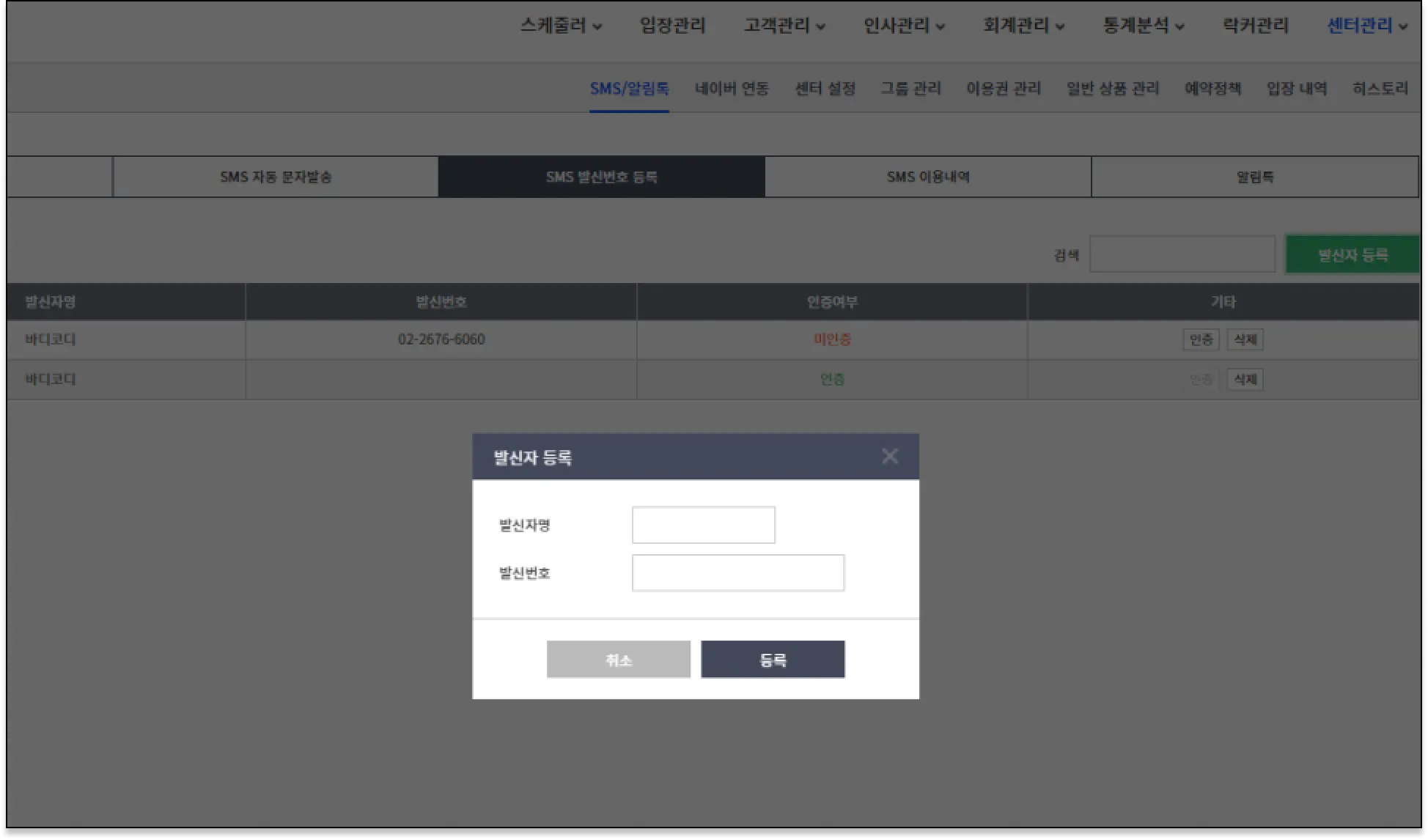1428x840 pixels.
Task: Click the 발신자명 input field
Action: coord(703,525)
